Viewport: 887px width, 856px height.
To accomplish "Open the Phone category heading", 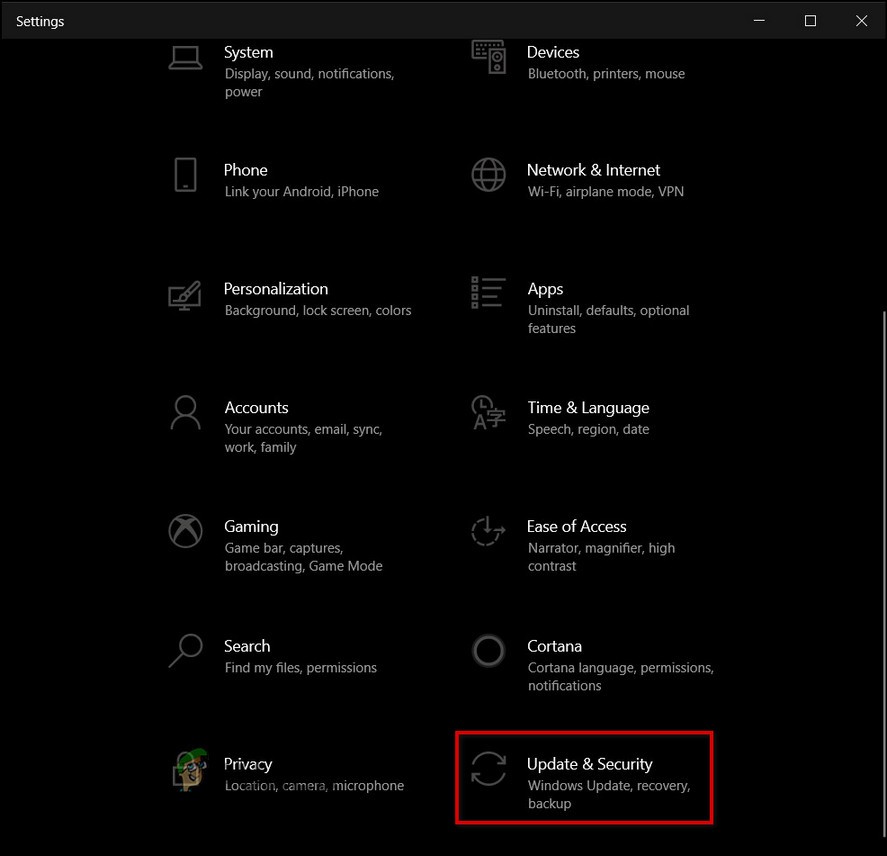I will (x=246, y=170).
